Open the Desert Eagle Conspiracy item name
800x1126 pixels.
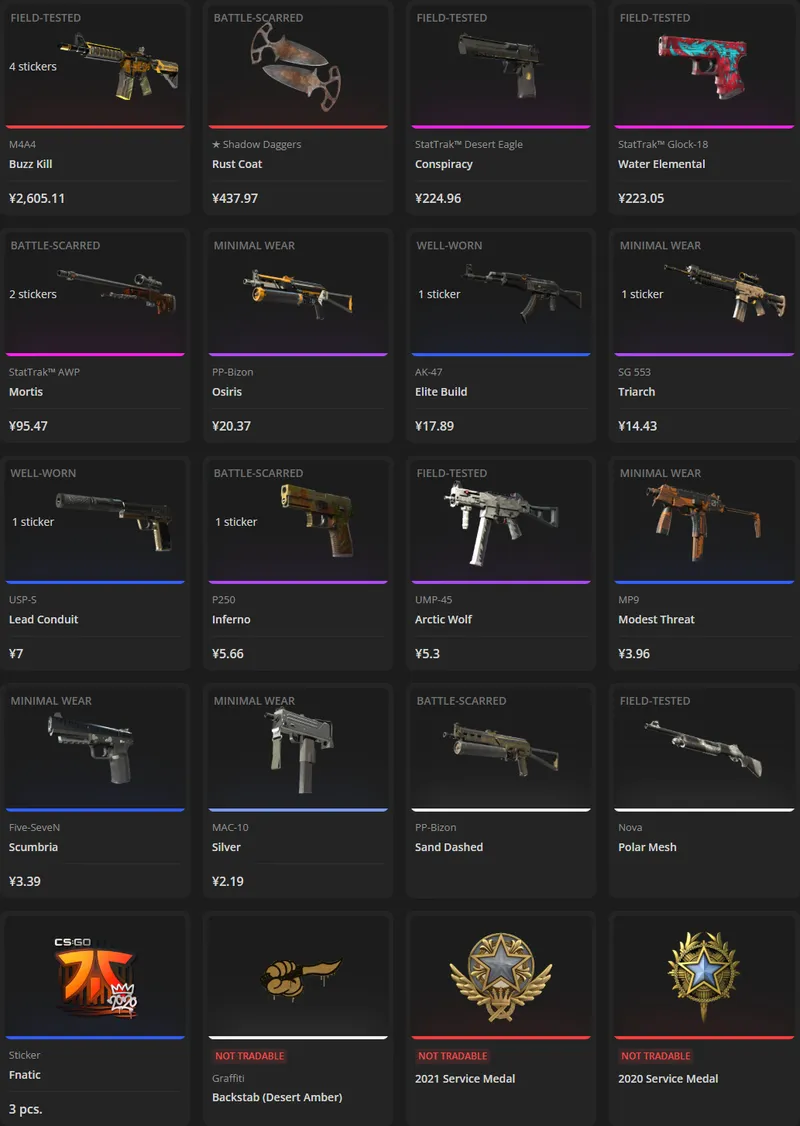444,164
